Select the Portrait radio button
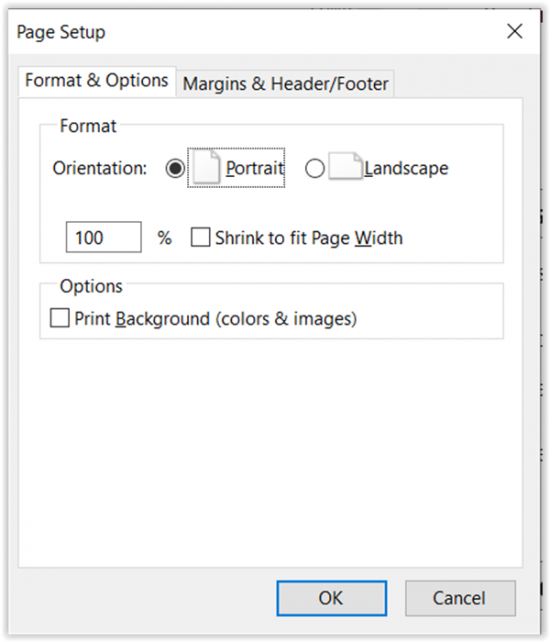The image size is (550, 642). tap(175, 168)
